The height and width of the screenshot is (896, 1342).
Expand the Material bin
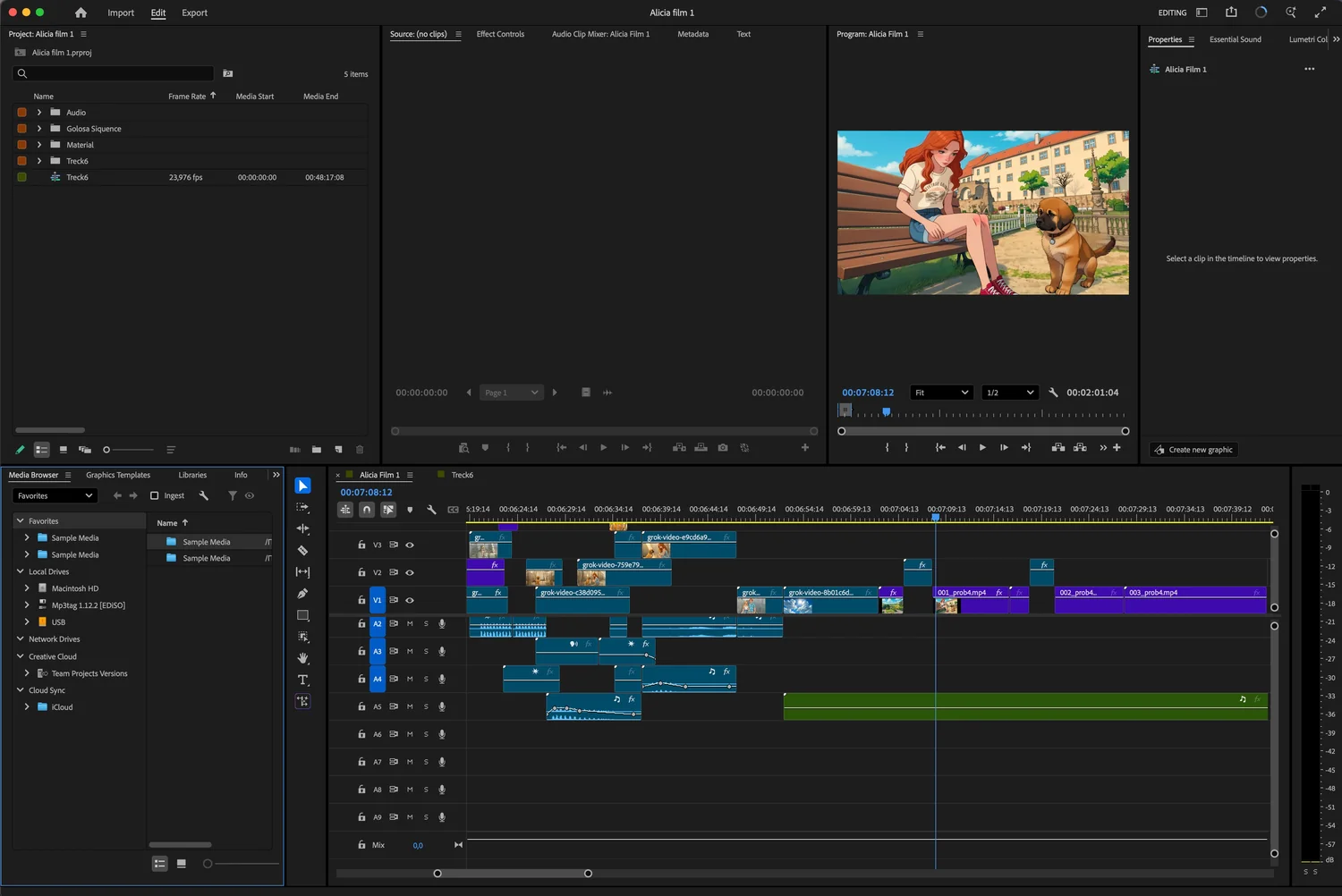pyautogui.click(x=39, y=145)
